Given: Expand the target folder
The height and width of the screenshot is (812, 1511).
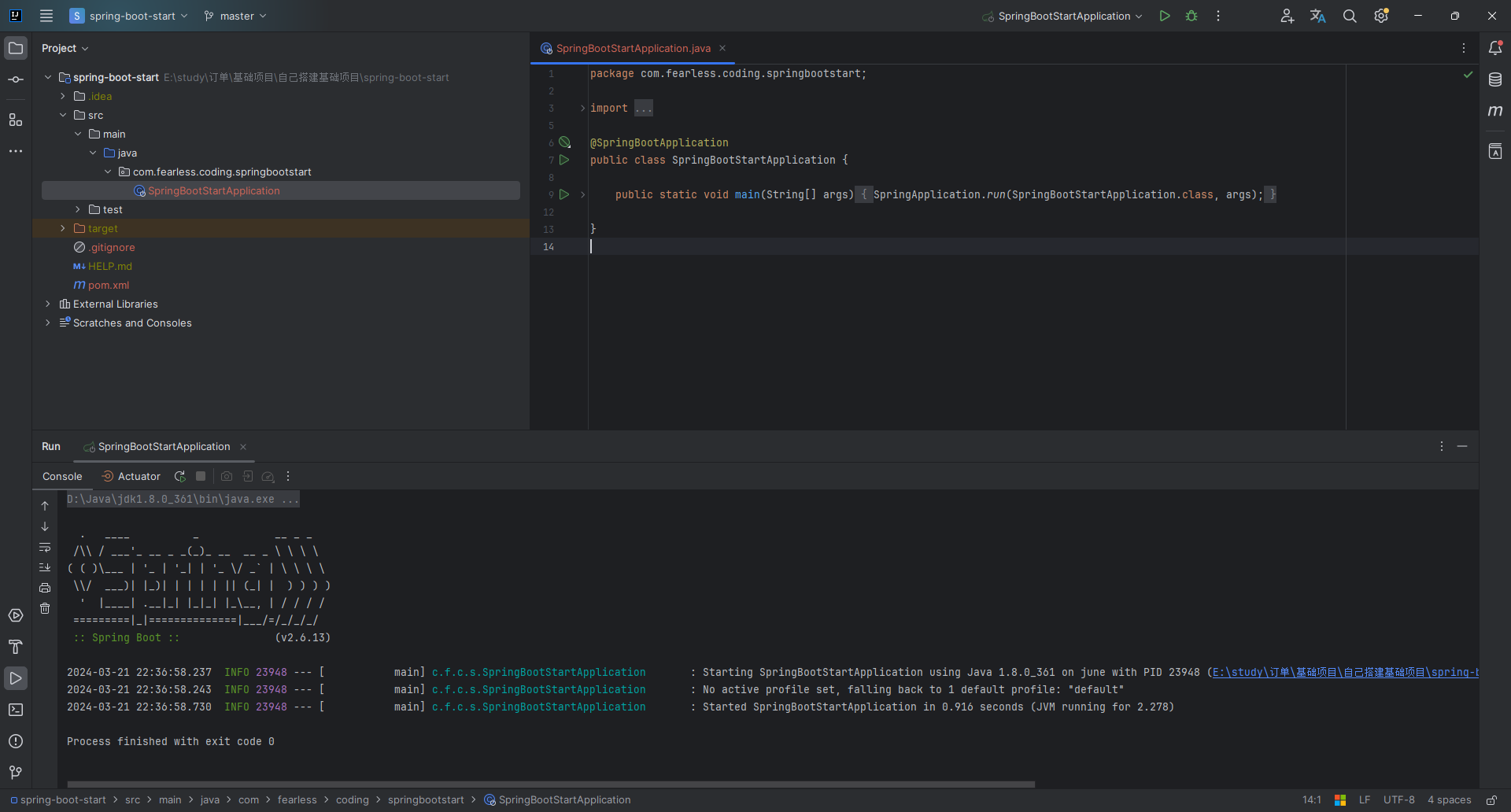Looking at the screenshot, I should pyautogui.click(x=63, y=228).
